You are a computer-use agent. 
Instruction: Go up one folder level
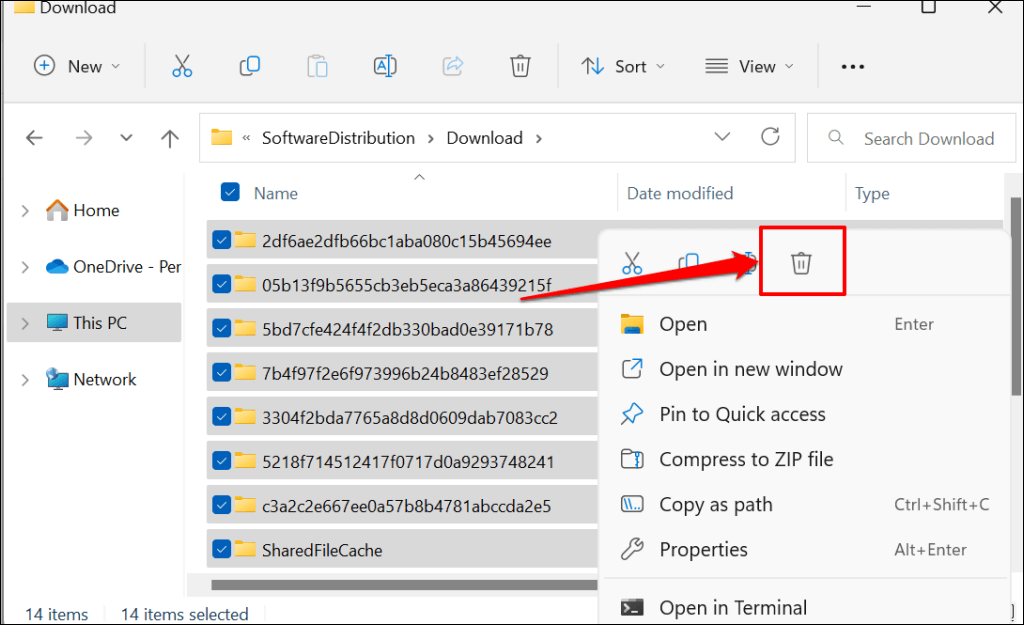(170, 138)
